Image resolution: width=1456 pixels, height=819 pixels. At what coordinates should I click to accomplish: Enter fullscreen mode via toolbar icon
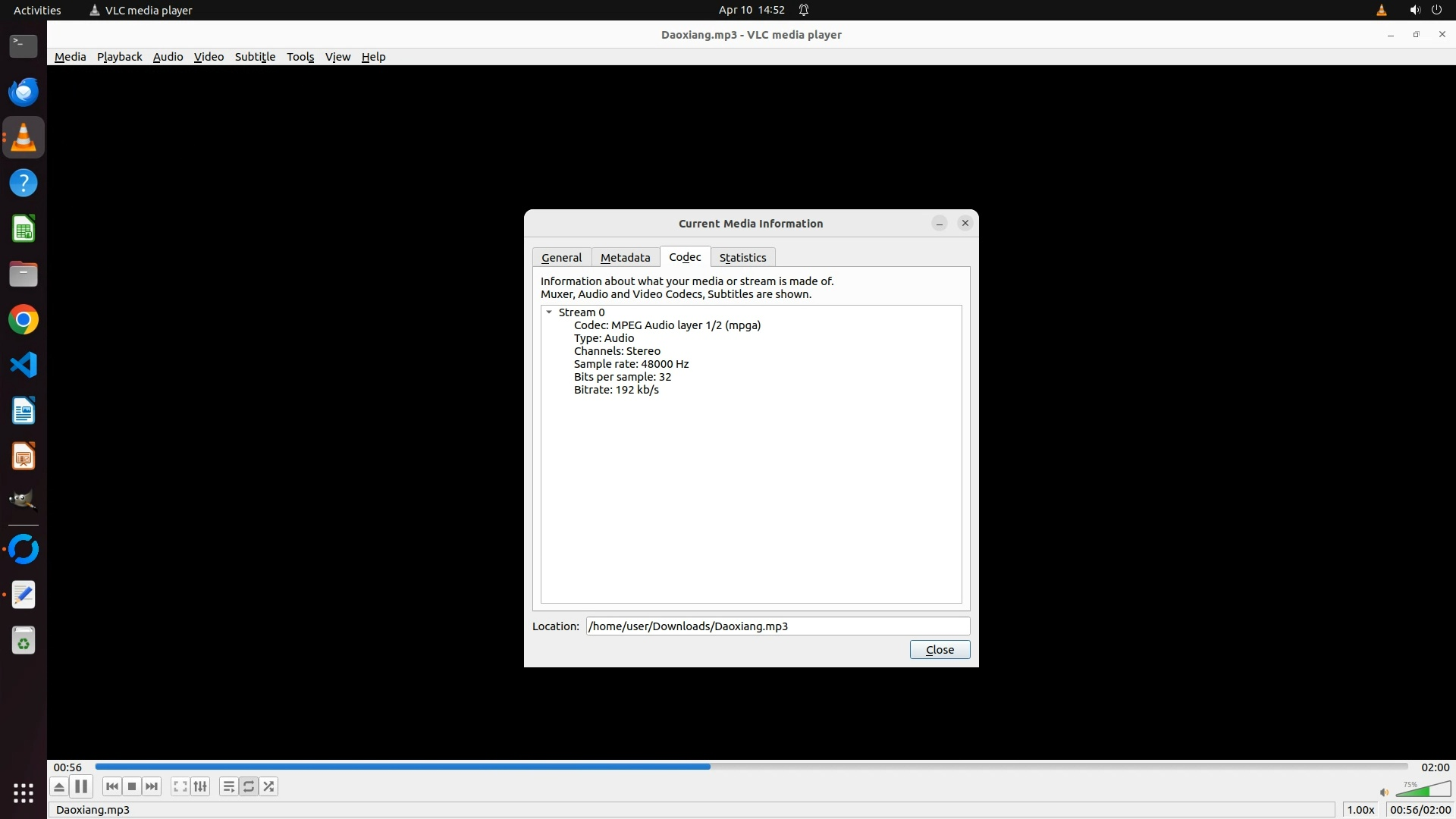180,786
